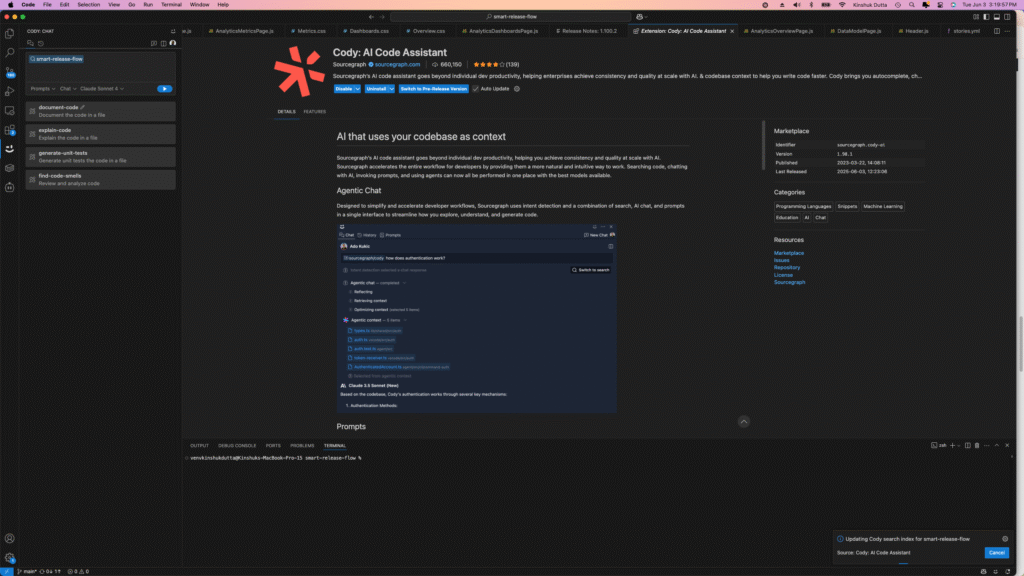This screenshot has width=1024, height=576.
Task: Open the Selection menu
Action: [88, 5]
